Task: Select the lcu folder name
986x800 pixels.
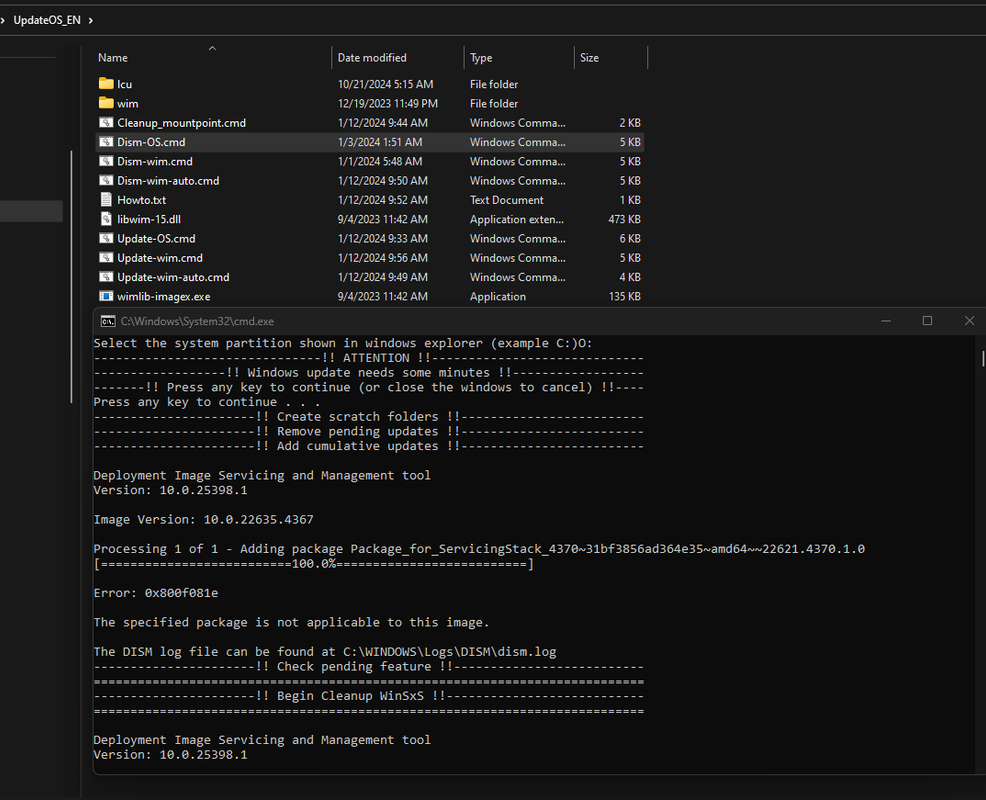Action: point(125,84)
